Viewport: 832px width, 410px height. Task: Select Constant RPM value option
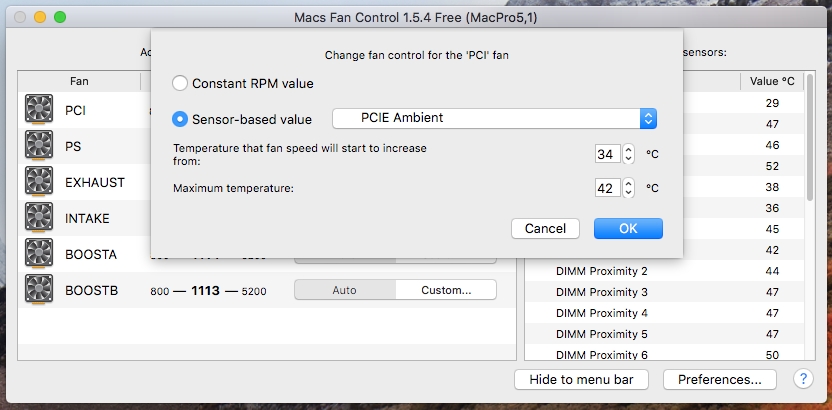180,83
